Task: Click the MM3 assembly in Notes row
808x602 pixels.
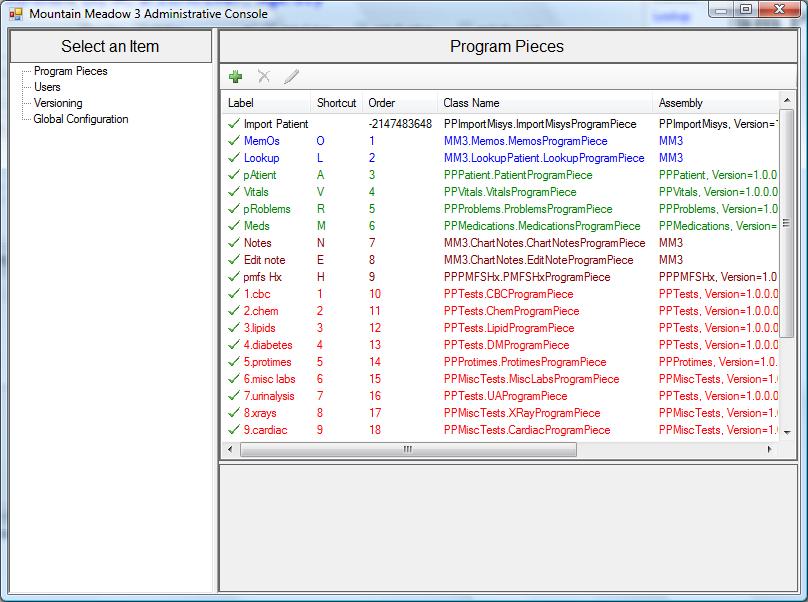Action: coord(670,243)
